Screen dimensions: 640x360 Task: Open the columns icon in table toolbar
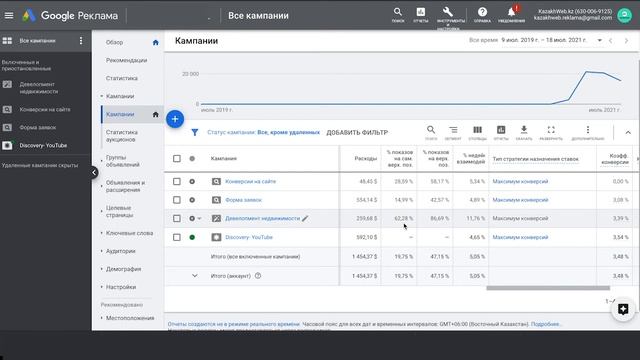tap(477, 130)
